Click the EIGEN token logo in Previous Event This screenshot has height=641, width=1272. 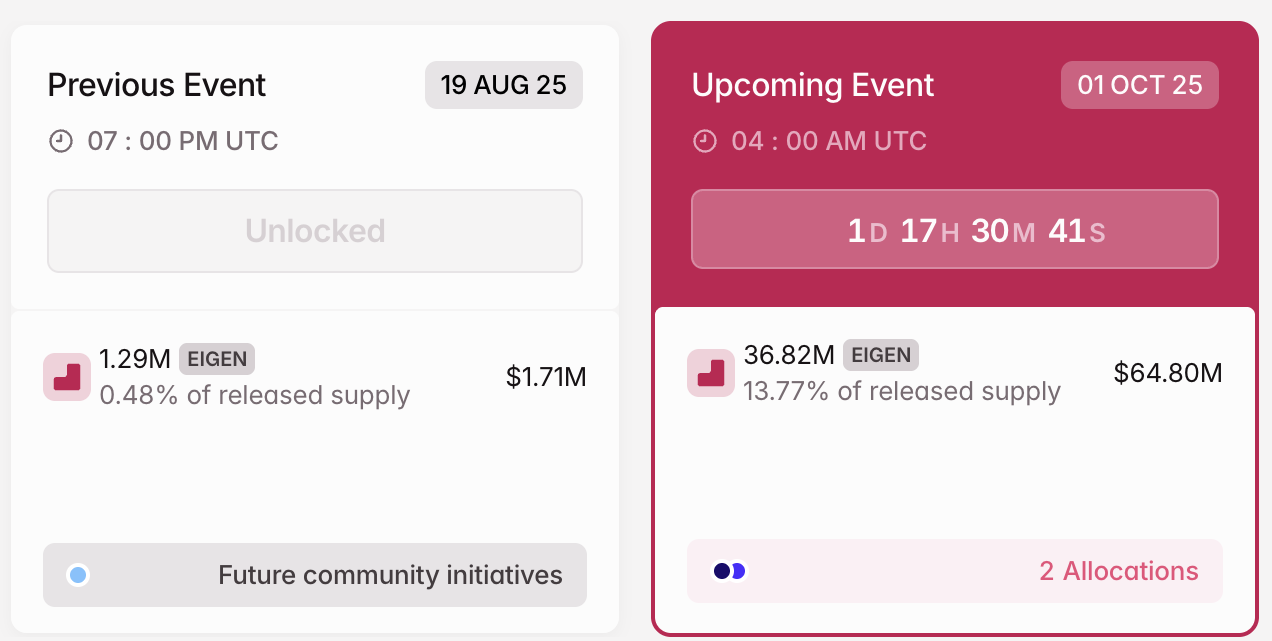[x=67, y=377]
